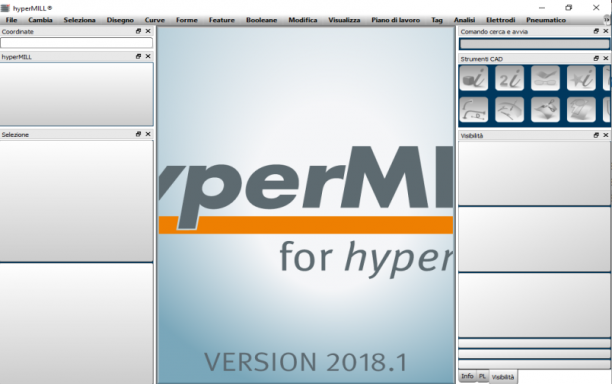Open the Feature menu
Viewport: 612px width, 384px height.
222,20
